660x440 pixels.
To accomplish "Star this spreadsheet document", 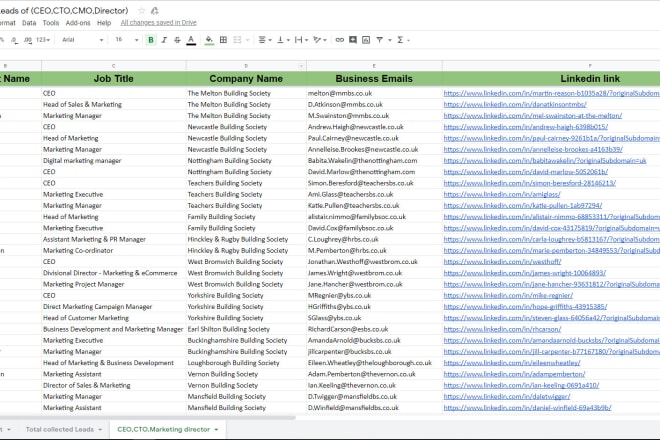I will point(142,11).
